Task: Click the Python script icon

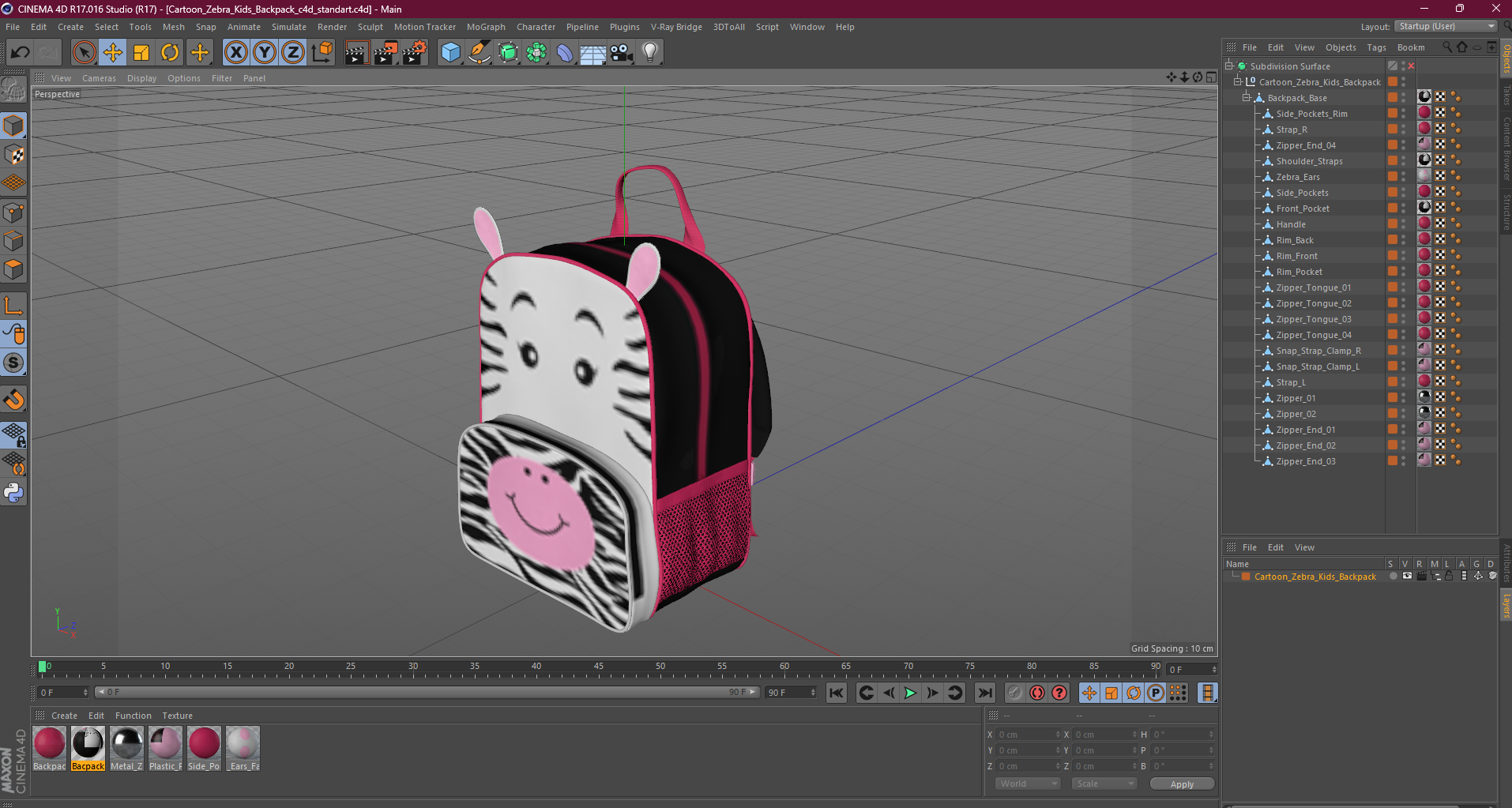Action: 13,493
